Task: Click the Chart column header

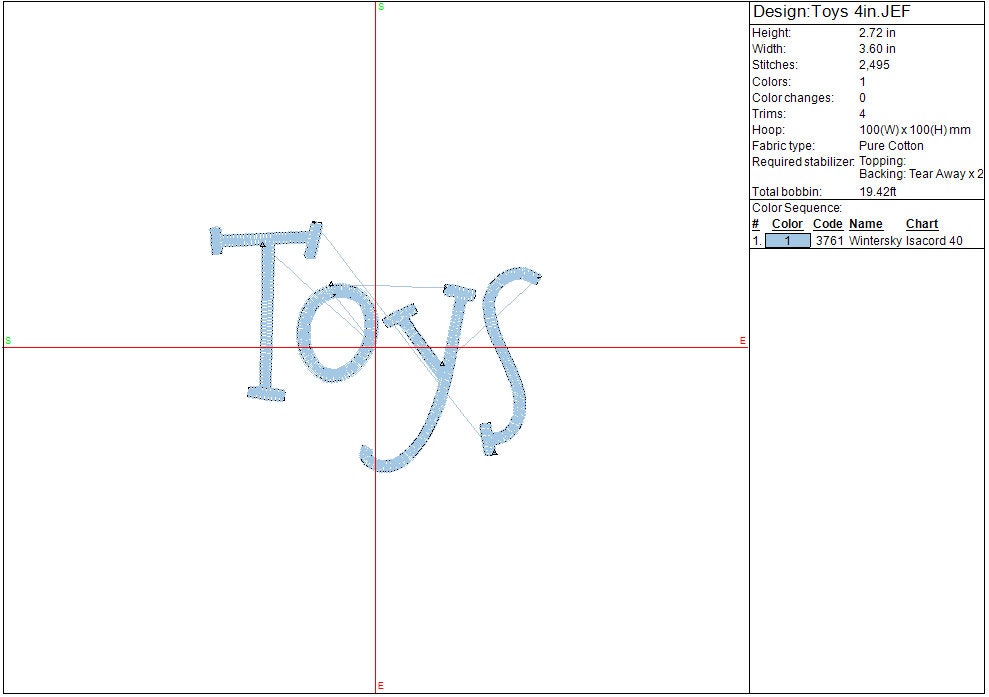Action: (x=921, y=224)
